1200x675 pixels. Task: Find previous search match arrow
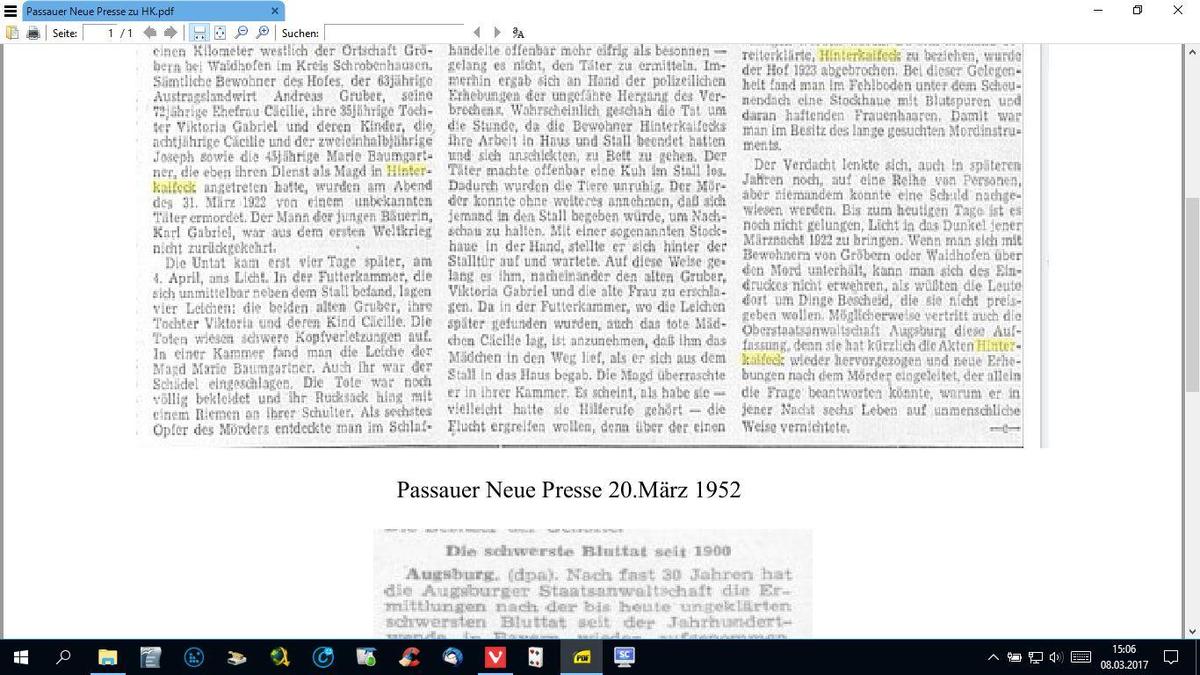pos(477,33)
